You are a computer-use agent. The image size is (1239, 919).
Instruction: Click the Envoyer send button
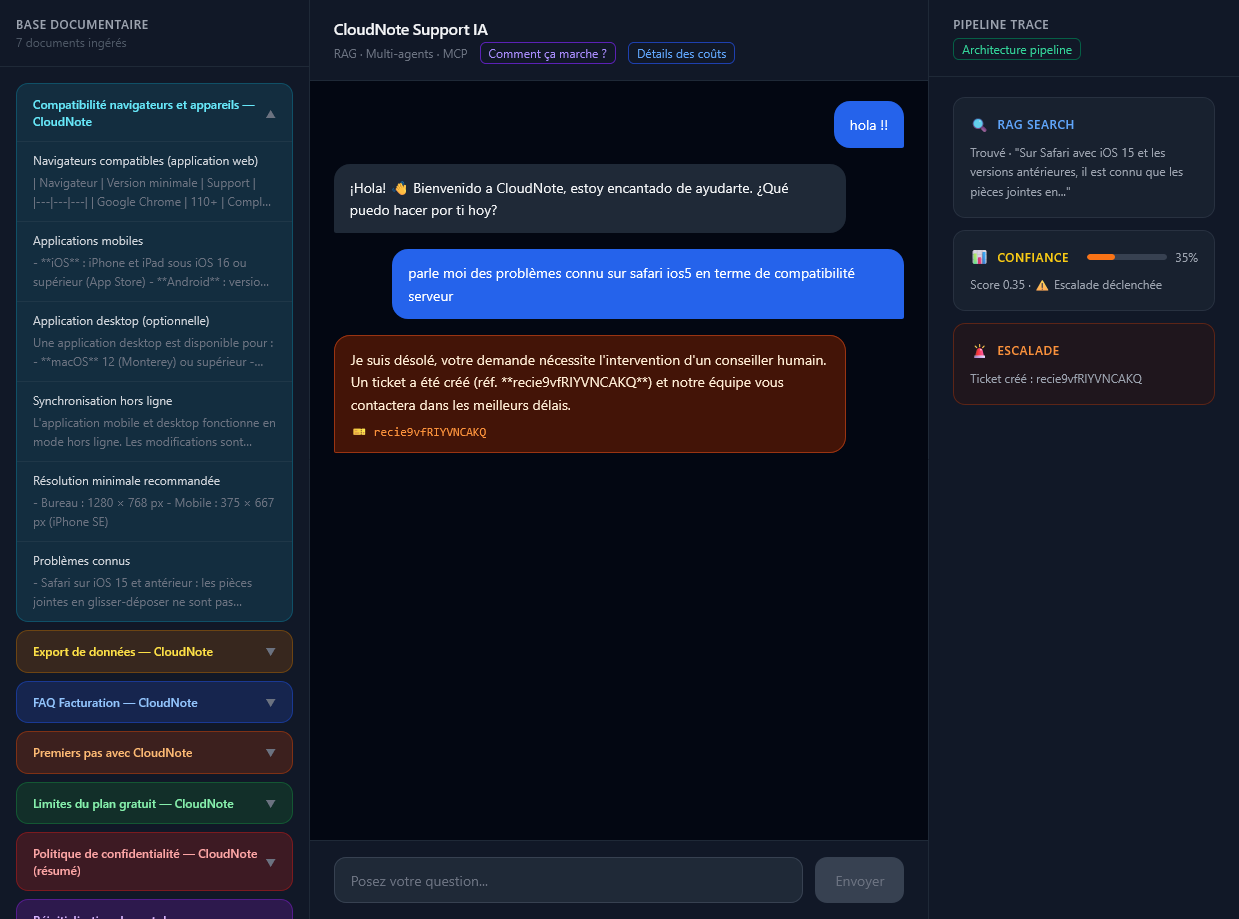click(859, 880)
